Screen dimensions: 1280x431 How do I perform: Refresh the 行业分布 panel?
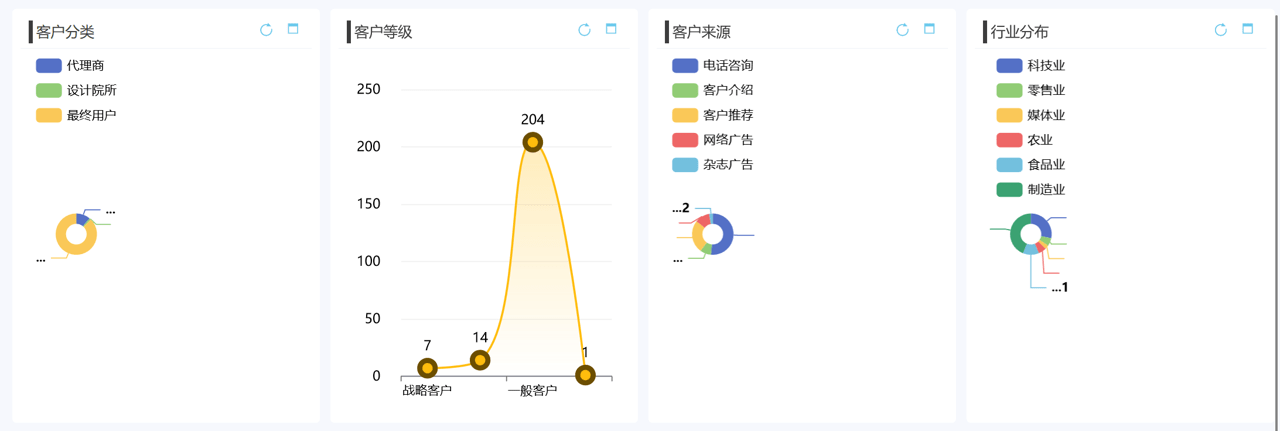pyautogui.click(x=1220, y=30)
